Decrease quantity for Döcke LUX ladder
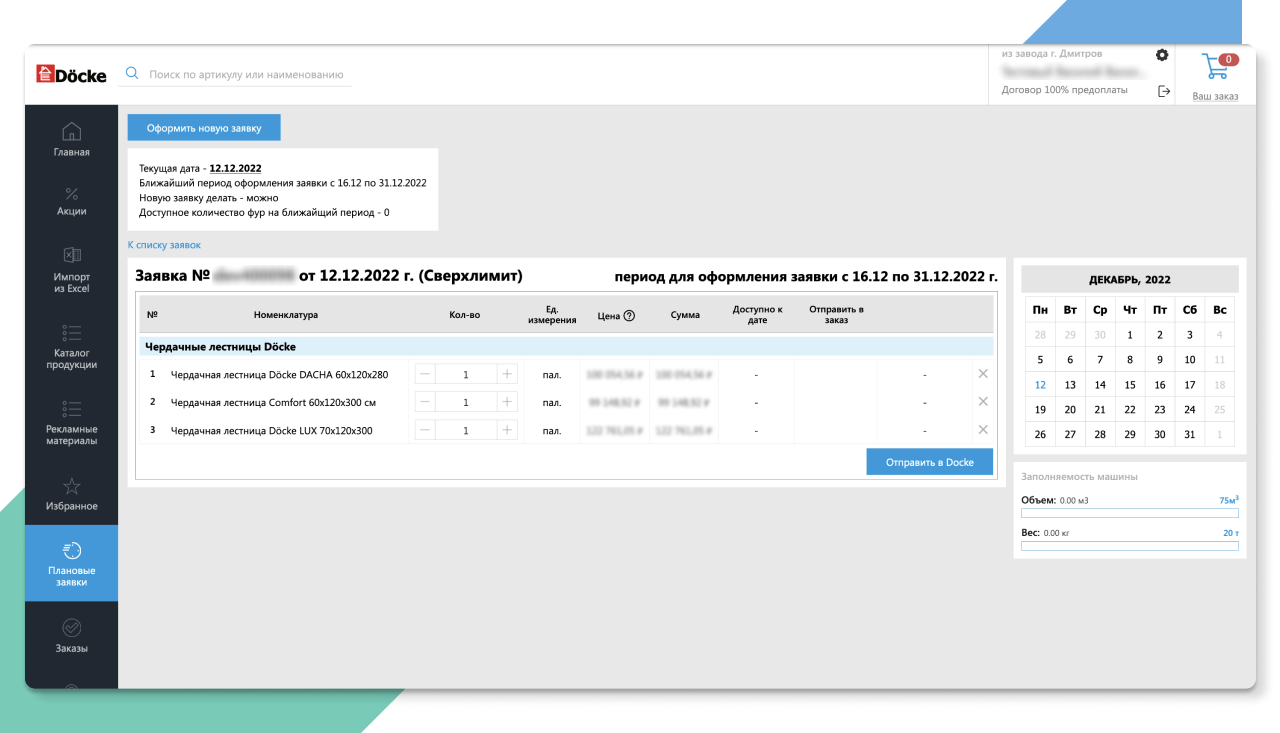1280x733 pixels. [x=425, y=430]
